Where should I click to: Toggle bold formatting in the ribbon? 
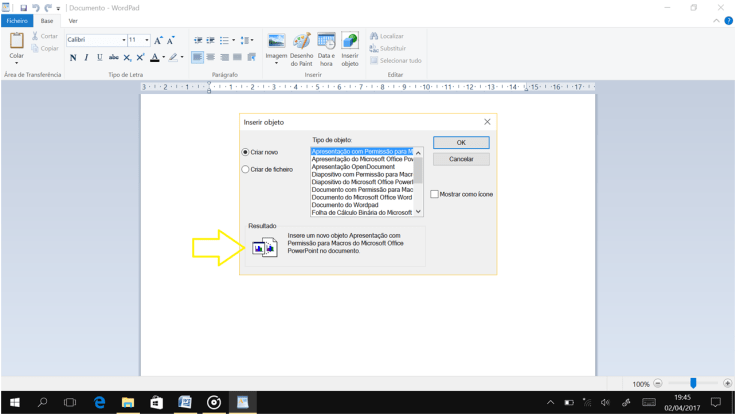coord(73,58)
